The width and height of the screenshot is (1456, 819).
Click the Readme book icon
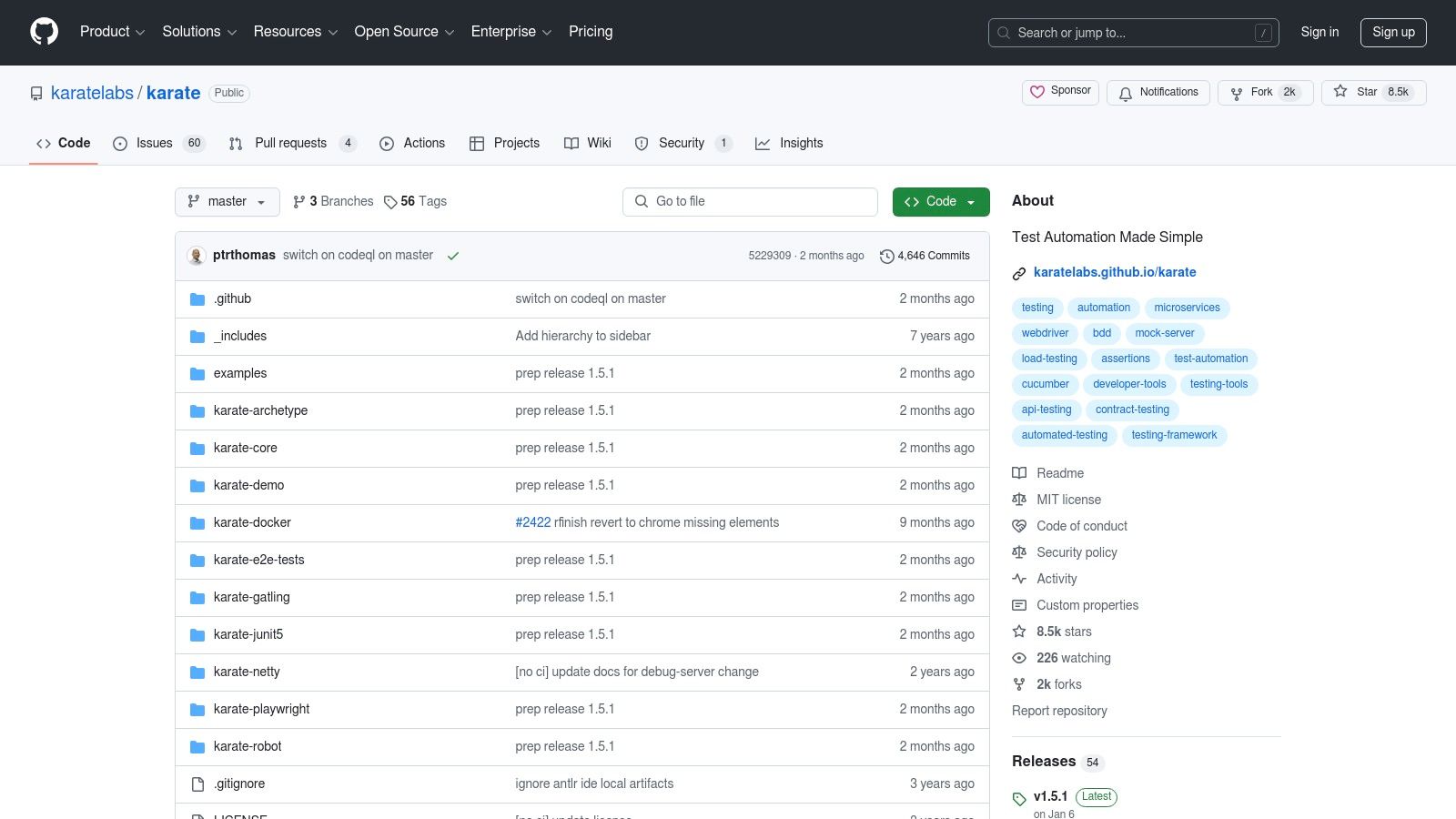pos(1019,473)
